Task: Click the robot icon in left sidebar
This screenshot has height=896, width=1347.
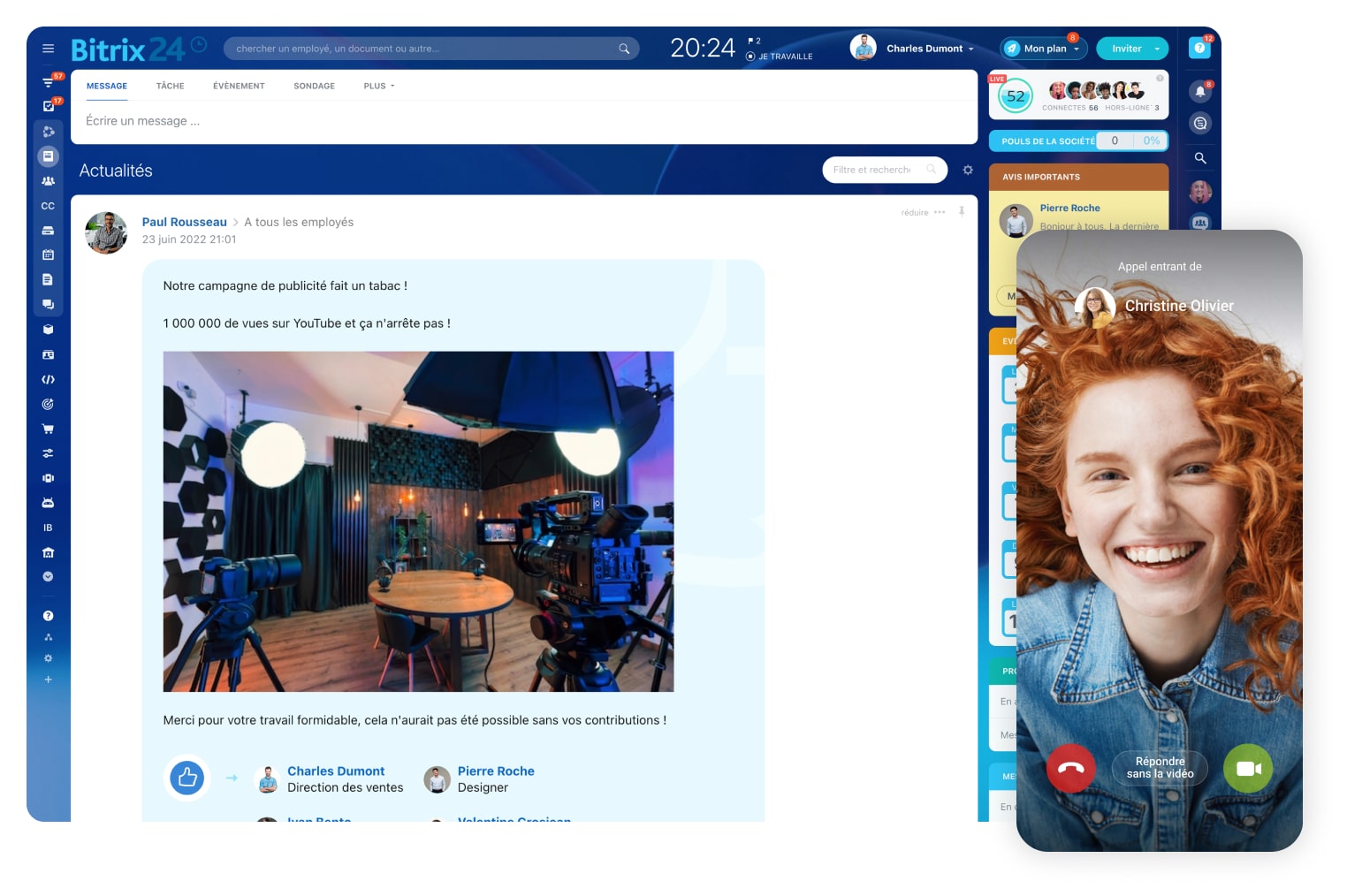Action: (x=48, y=503)
